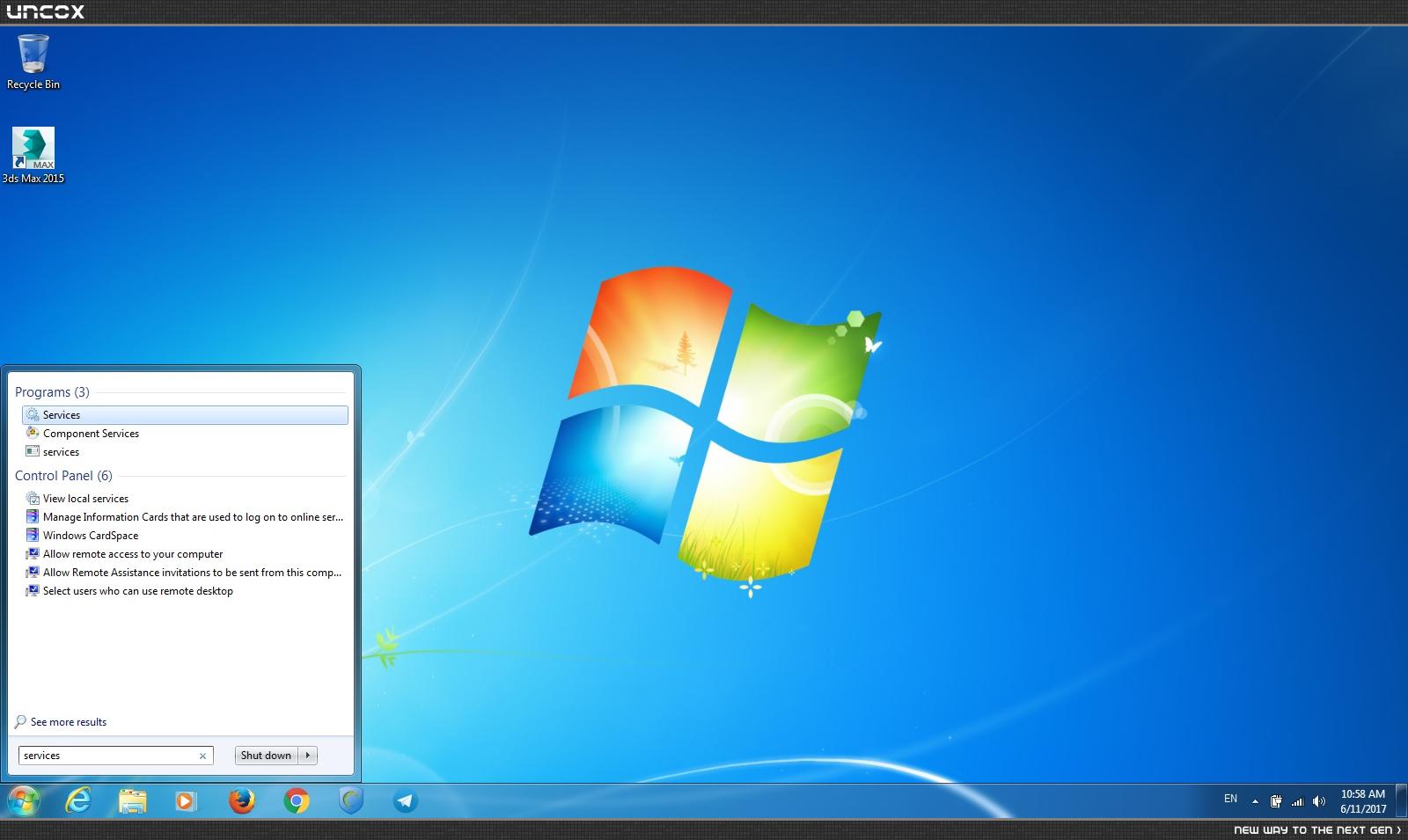1408x840 pixels.
Task: Open Select users who can use remote desktop
Action: click(185, 591)
